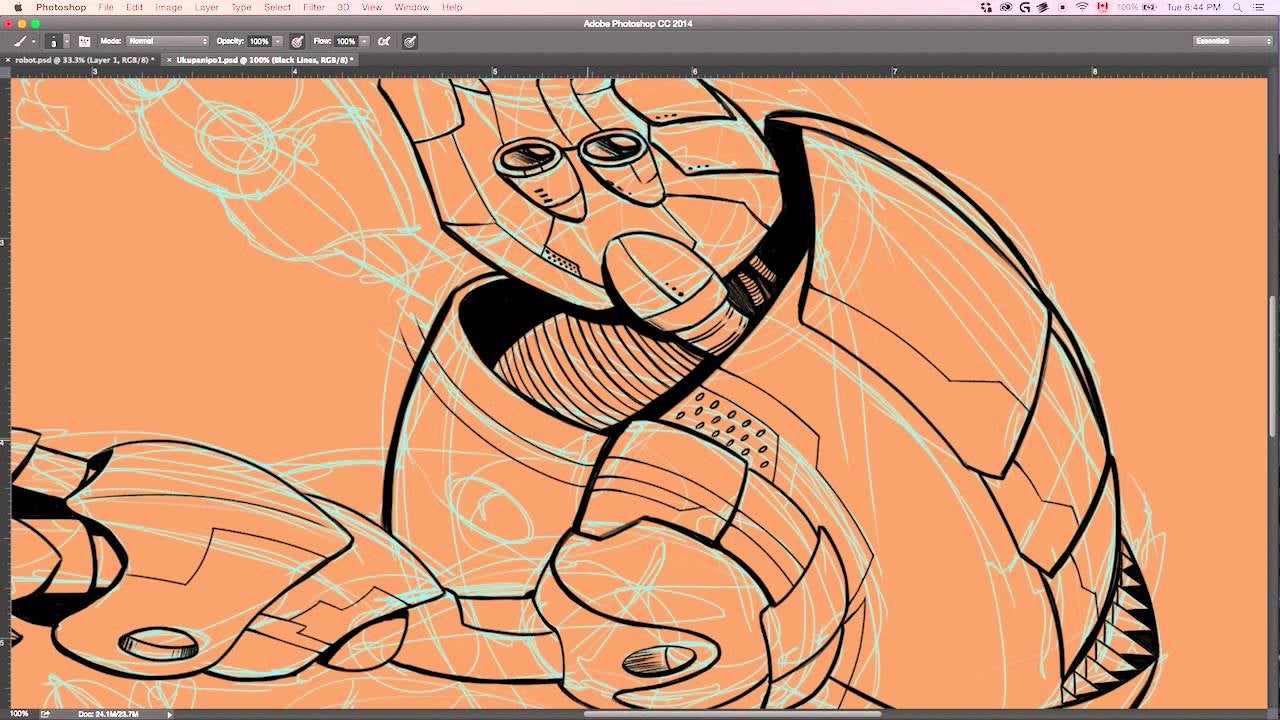The width and height of the screenshot is (1280, 720).
Task: Expand the blending Mode dropdown
Action: point(167,41)
